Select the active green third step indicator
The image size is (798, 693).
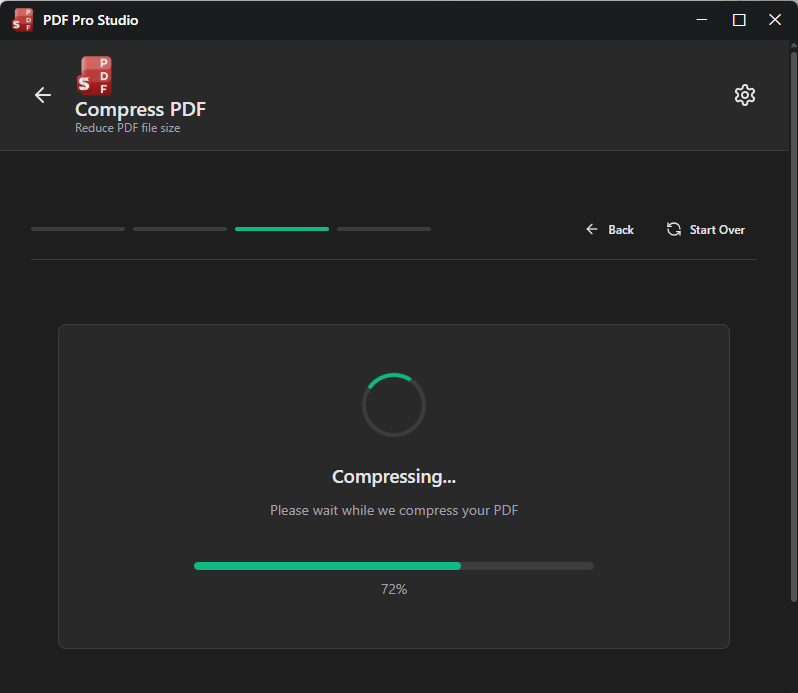pyautogui.click(x=282, y=229)
